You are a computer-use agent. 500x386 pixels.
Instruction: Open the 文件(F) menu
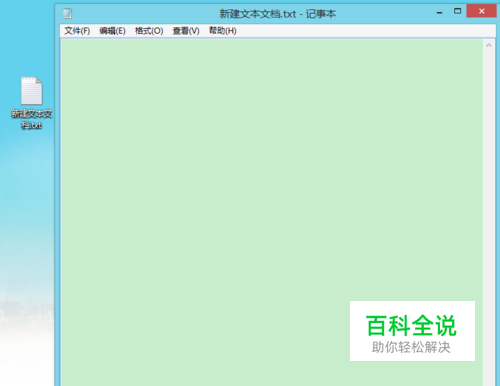[x=77, y=31]
